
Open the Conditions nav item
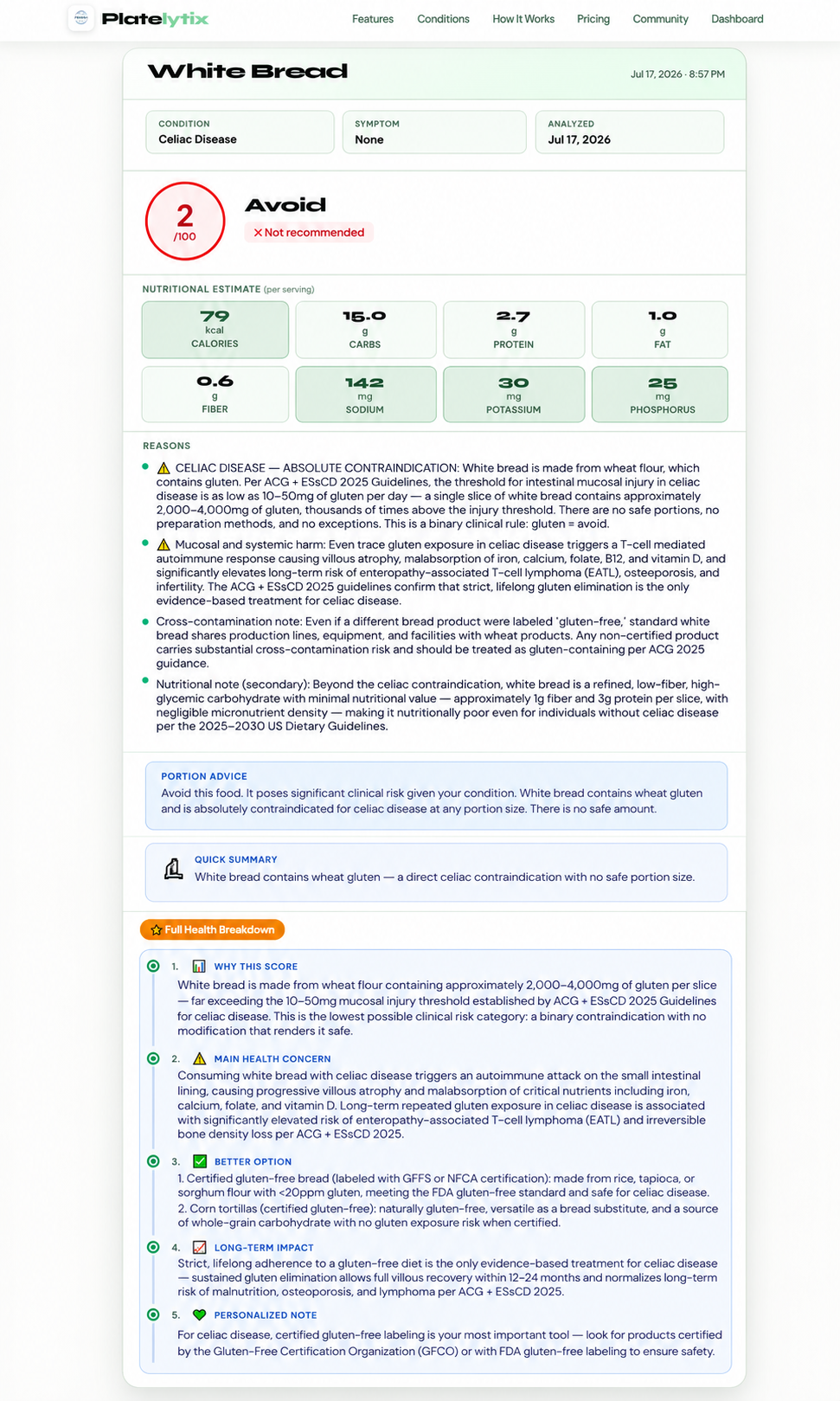[443, 19]
